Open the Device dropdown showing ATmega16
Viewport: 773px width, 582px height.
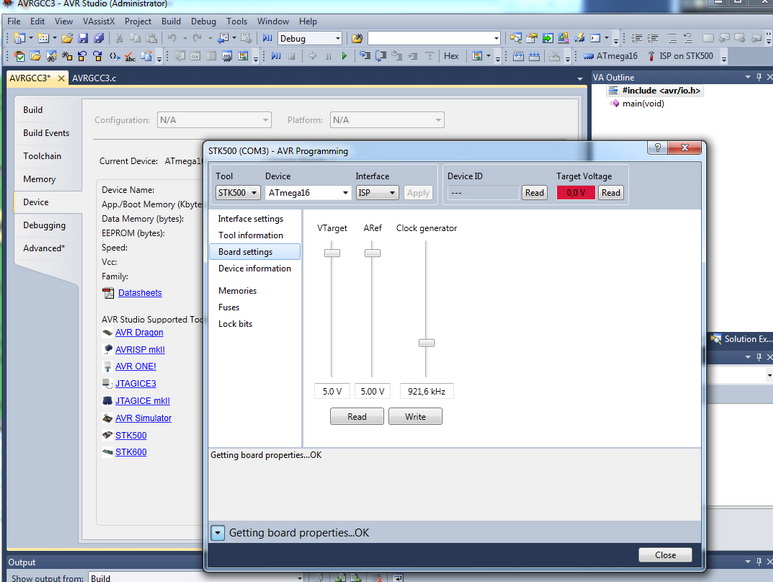[308, 193]
